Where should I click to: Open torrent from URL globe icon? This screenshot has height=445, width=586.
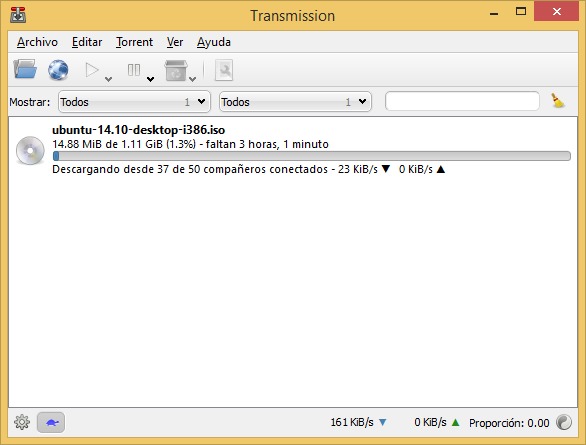click(58, 70)
